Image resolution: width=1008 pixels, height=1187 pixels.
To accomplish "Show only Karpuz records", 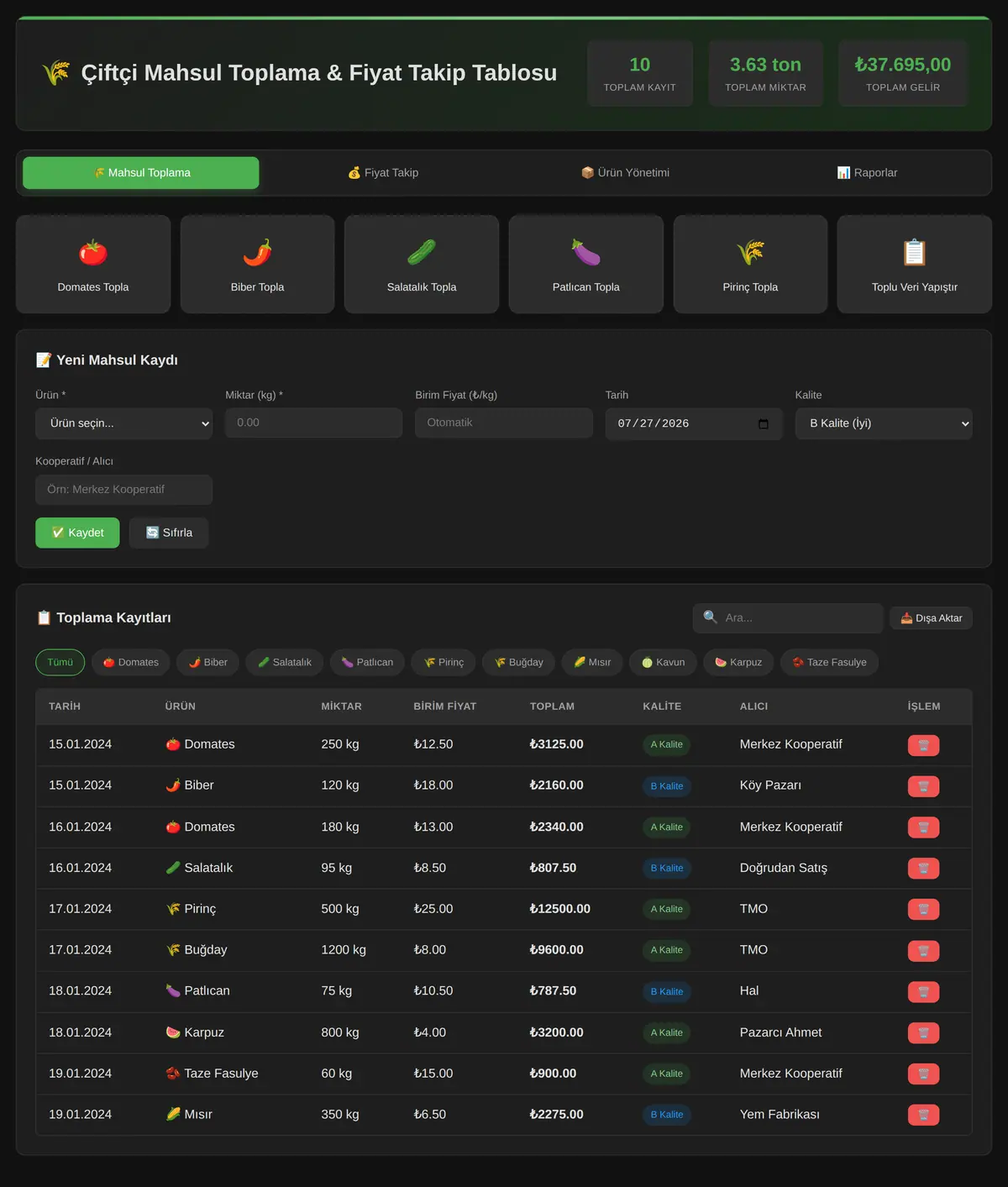I will click(738, 662).
